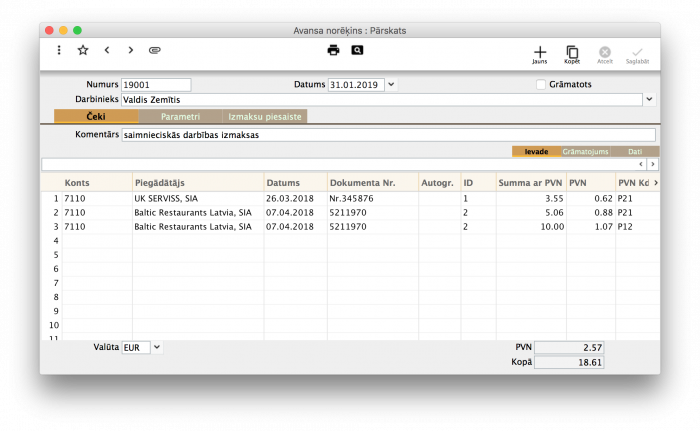This screenshot has width=700, height=431.
Task: Duplicate the record with Kopēt
Action: coord(572,54)
